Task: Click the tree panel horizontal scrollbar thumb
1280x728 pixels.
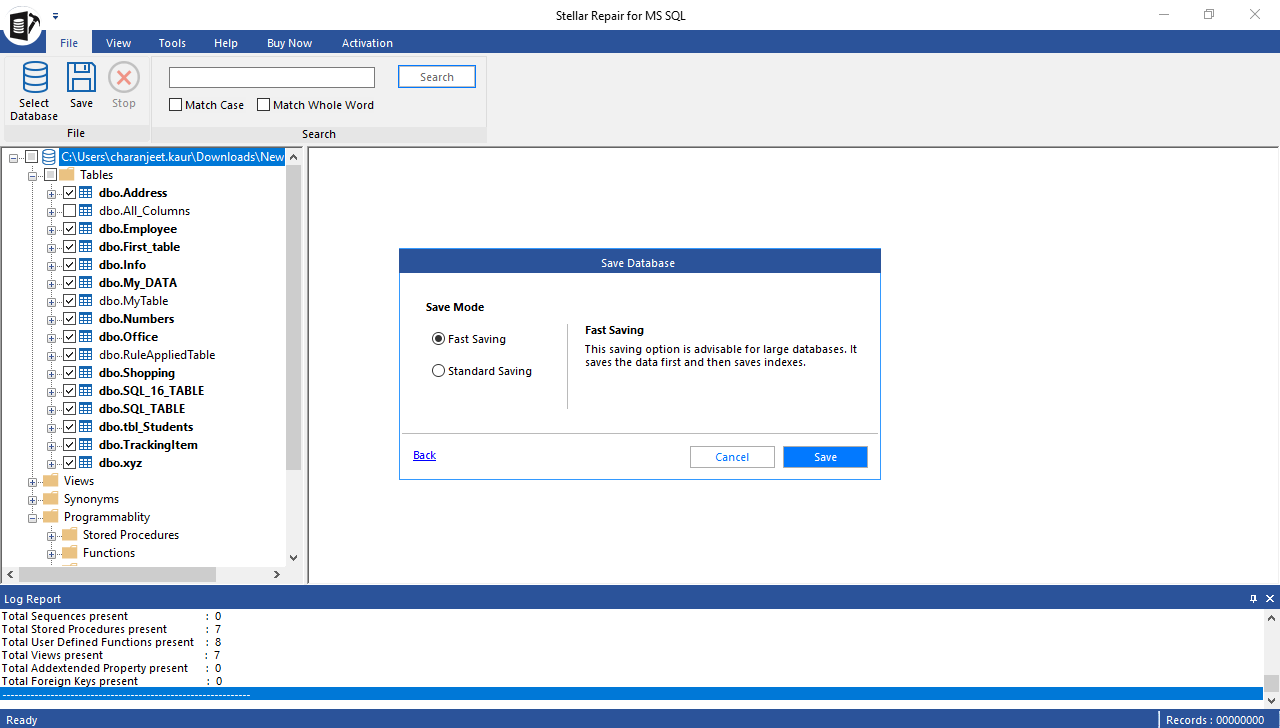Action: 117,575
